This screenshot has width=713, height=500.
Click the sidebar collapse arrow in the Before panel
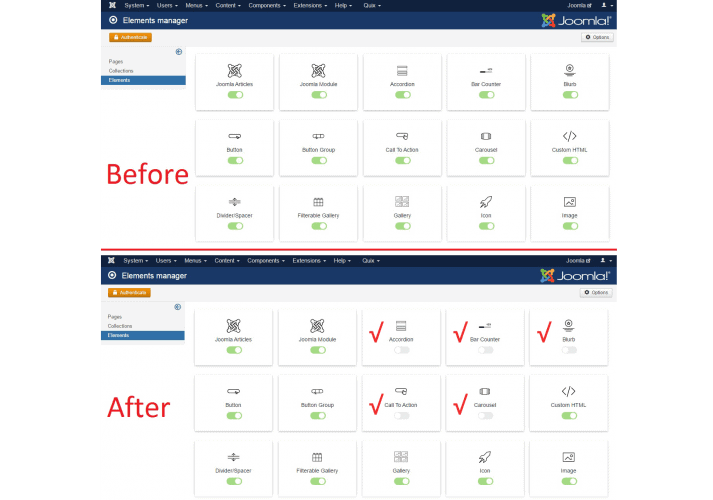[178, 52]
